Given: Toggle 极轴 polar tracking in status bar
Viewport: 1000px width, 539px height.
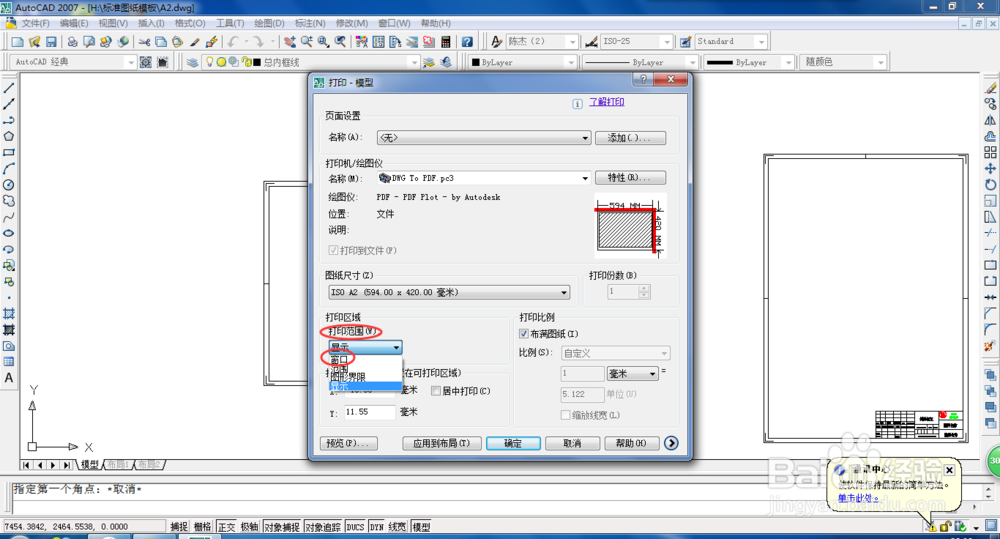Looking at the screenshot, I should tap(249, 527).
